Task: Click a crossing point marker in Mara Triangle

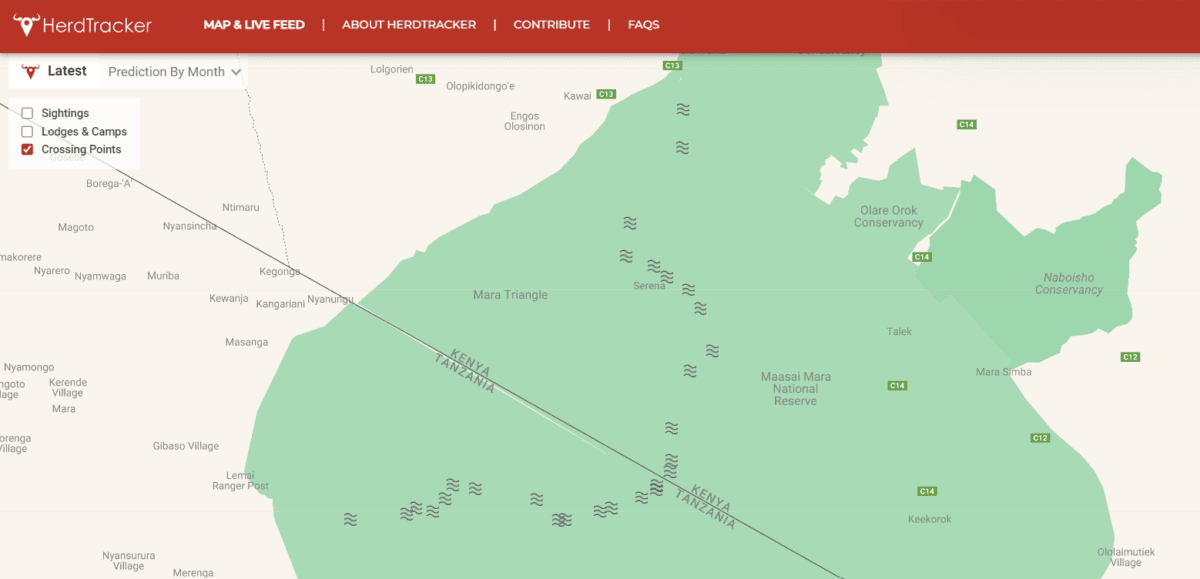Action: pyautogui.click(x=625, y=255)
